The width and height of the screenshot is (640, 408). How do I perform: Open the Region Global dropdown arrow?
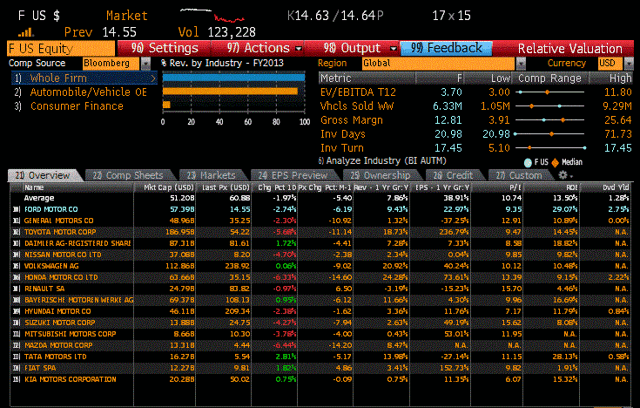521,63
